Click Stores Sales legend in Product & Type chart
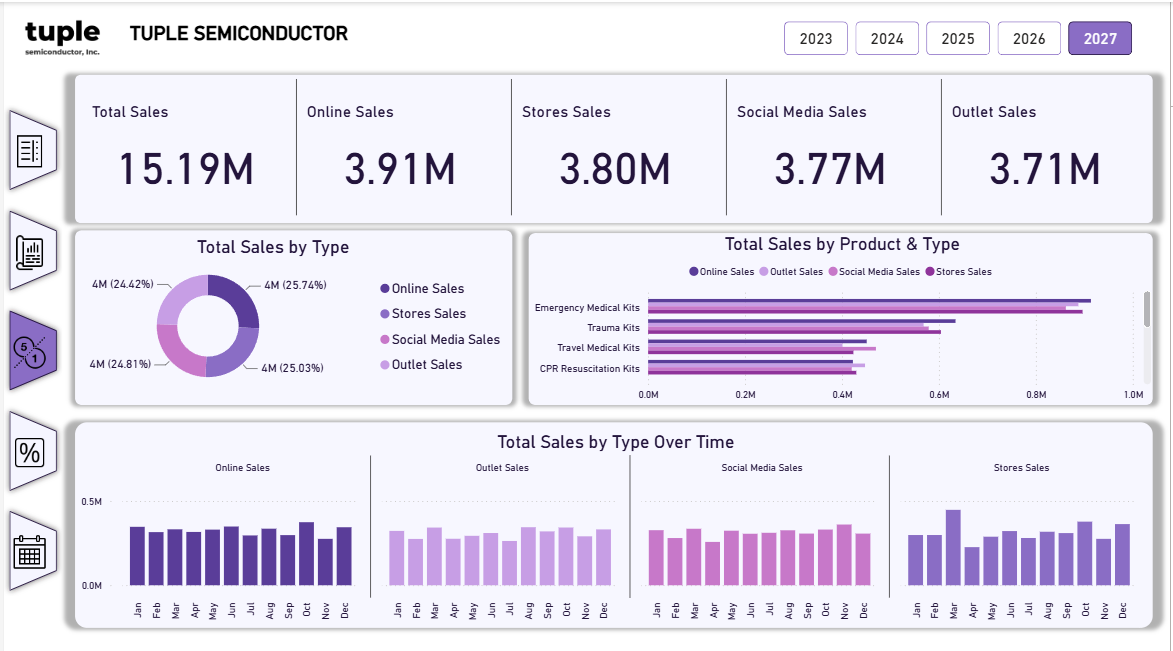This screenshot has width=1173, height=651. tap(958, 272)
